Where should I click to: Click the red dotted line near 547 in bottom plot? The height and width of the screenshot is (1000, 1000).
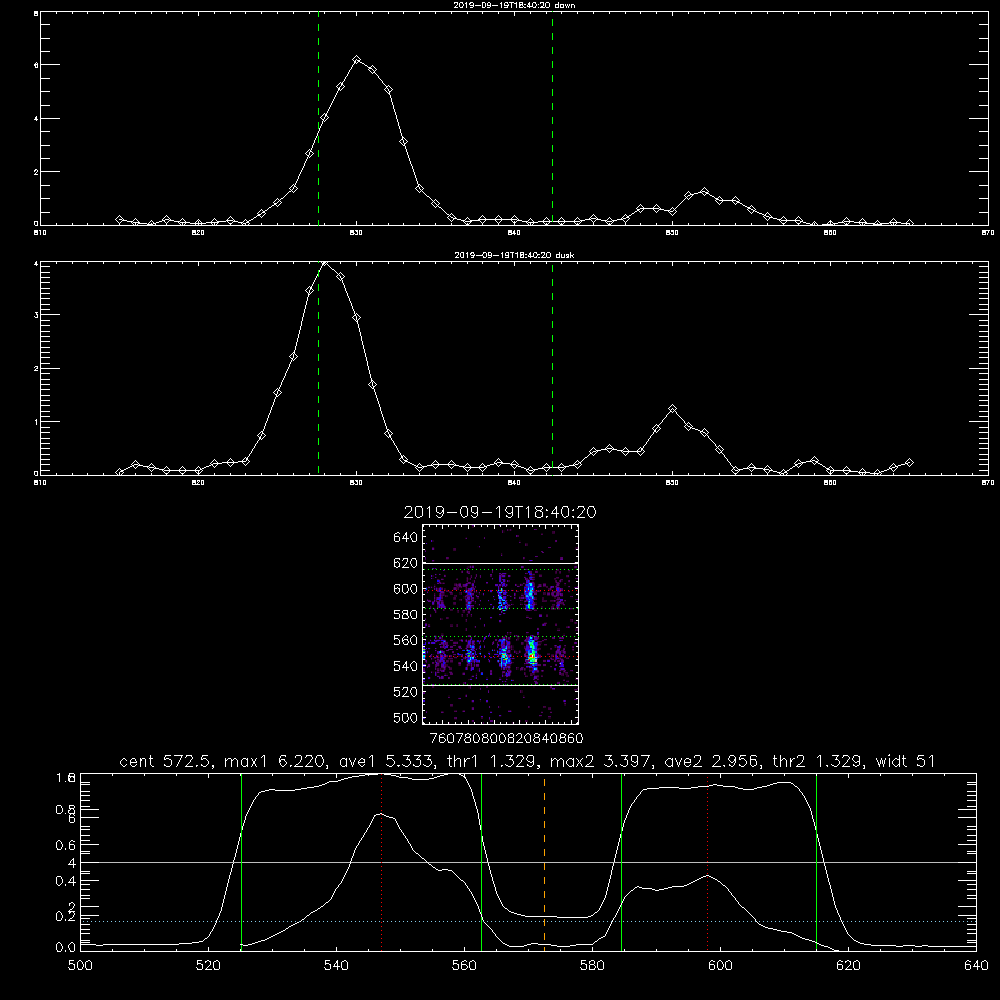381,861
